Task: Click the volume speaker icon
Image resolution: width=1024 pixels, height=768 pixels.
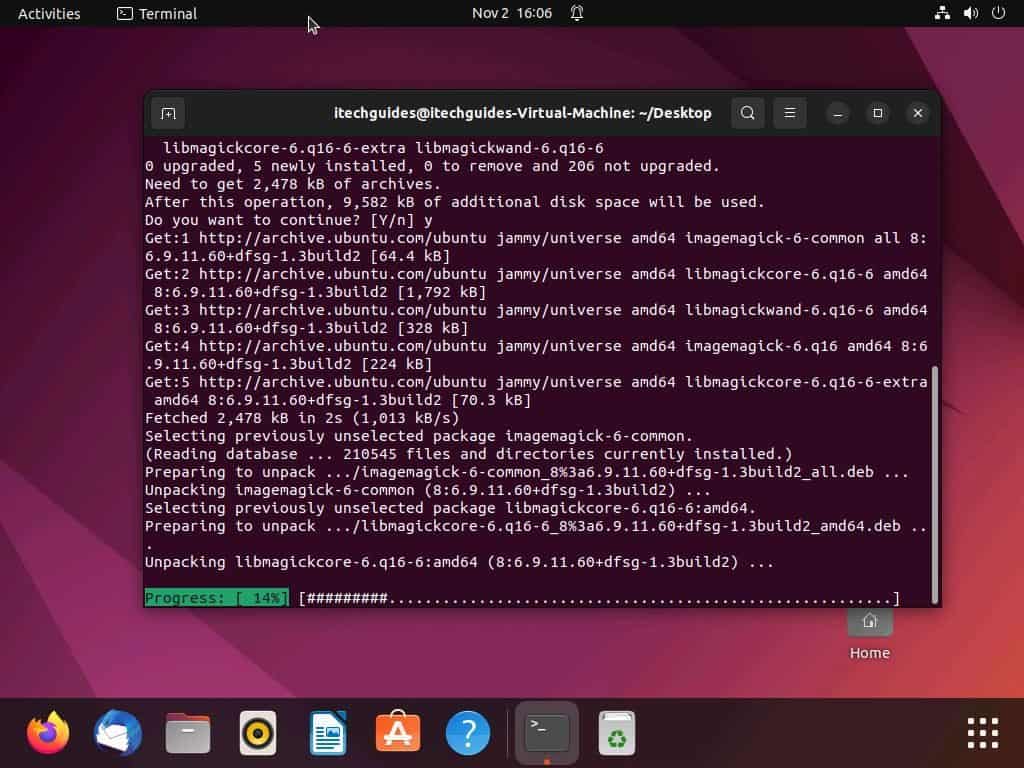Action: point(970,13)
